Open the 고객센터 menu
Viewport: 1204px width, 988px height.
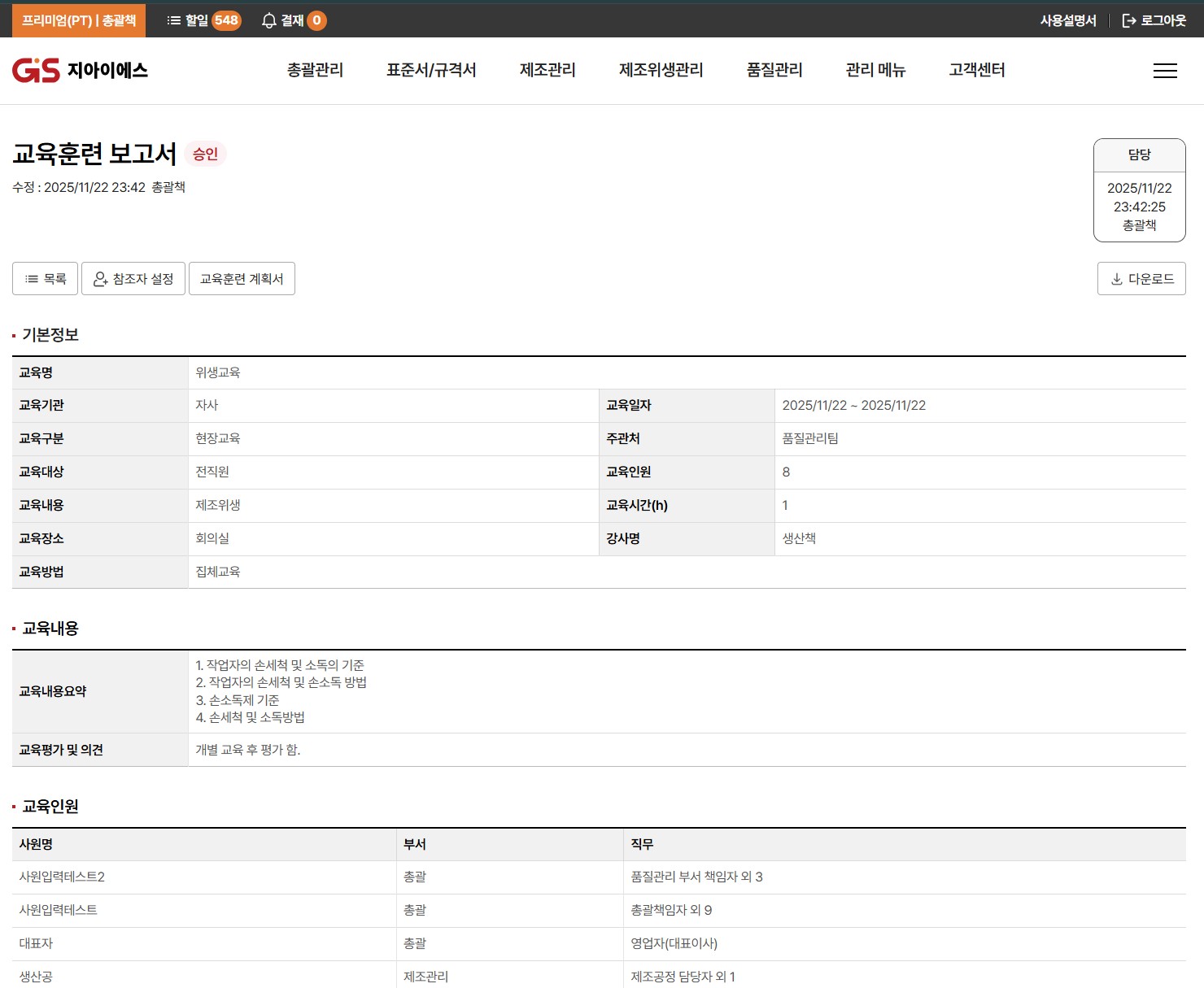977,70
